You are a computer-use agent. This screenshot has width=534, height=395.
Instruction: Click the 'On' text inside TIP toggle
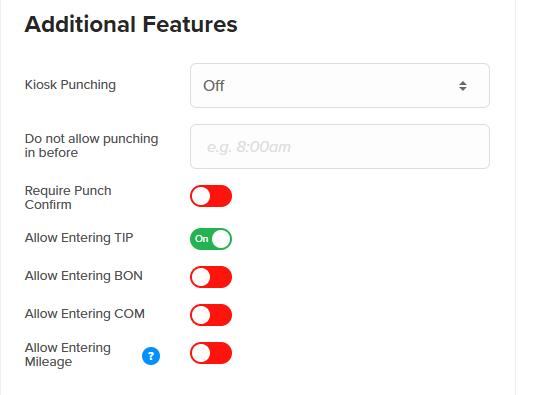(x=201, y=239)
